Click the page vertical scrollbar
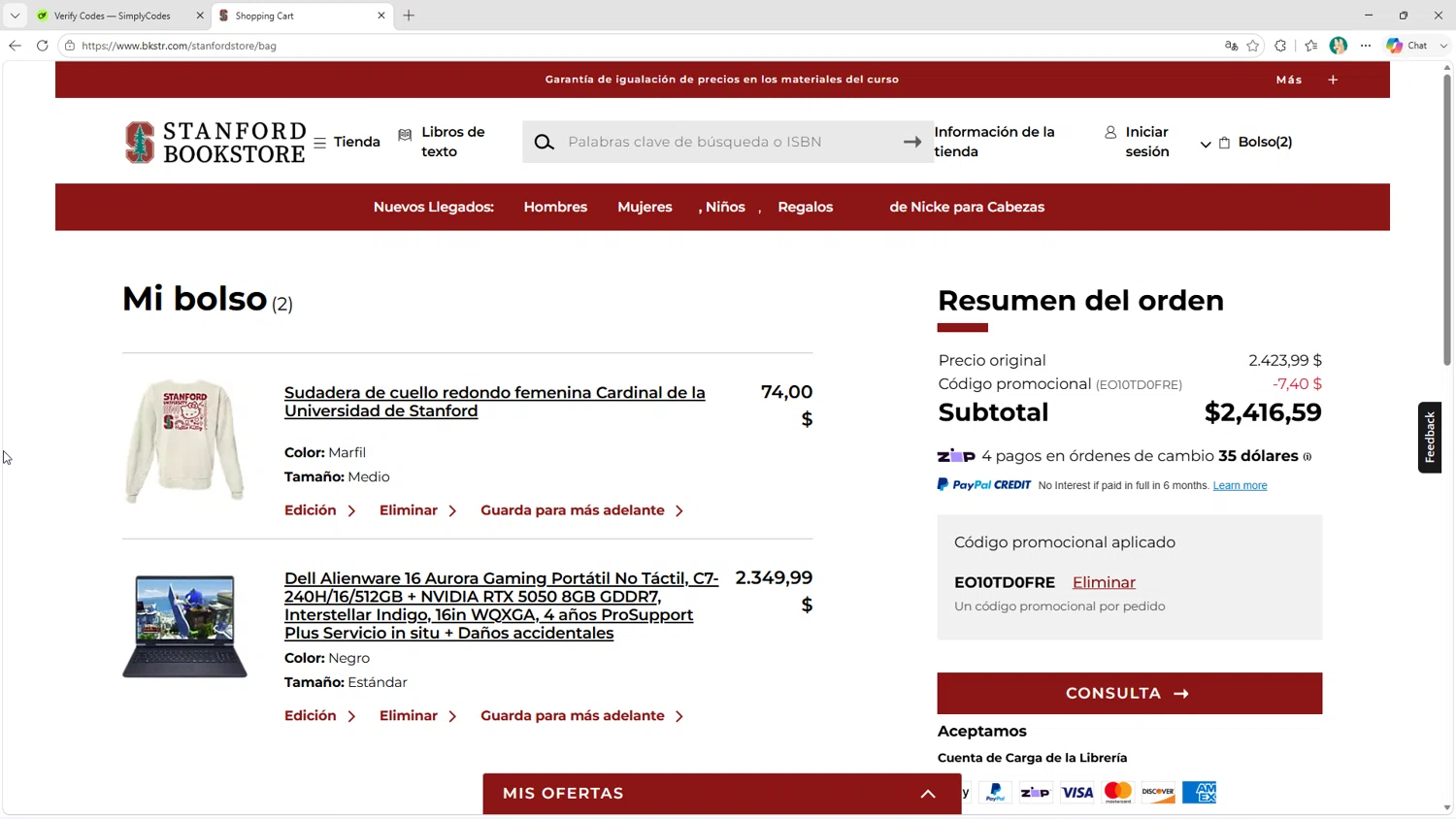Image resolution: width=1456 pixels, height=819 pixels. (1446, 219)
